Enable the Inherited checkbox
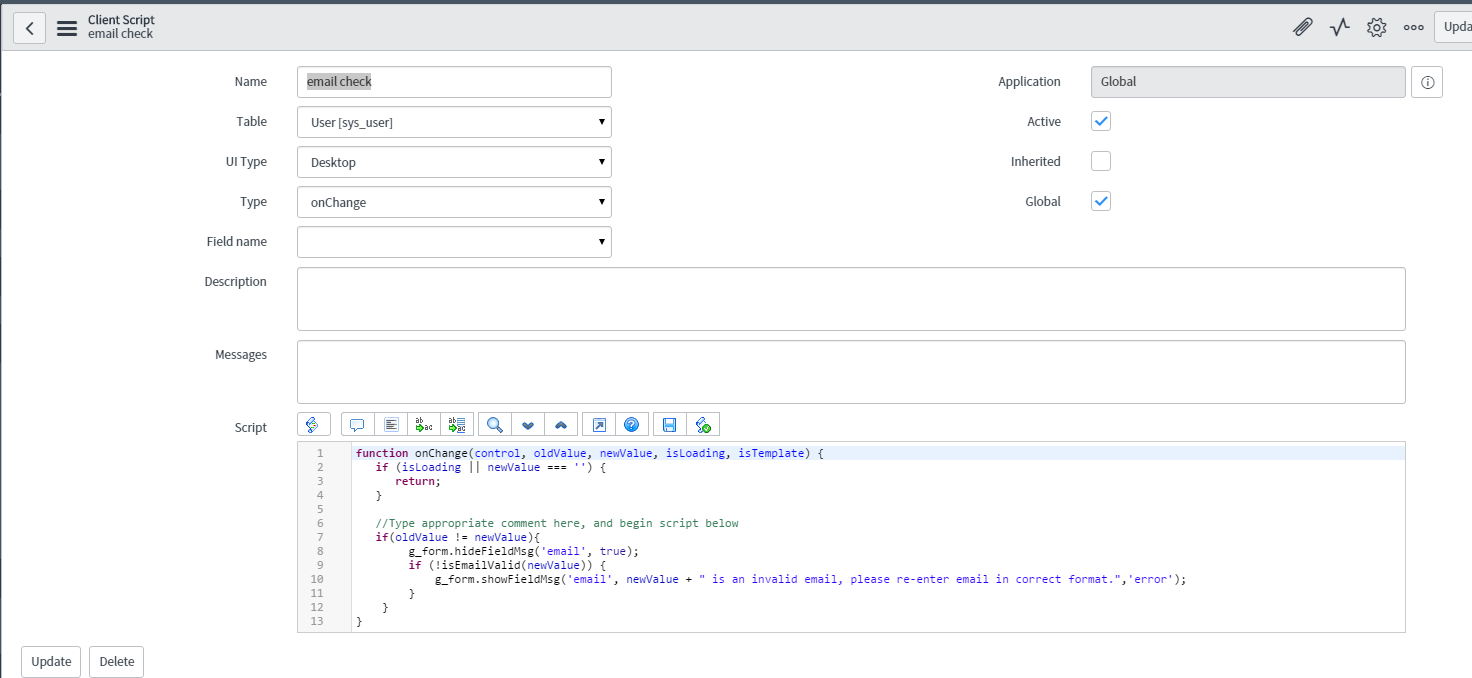 tap(1101, 161)
